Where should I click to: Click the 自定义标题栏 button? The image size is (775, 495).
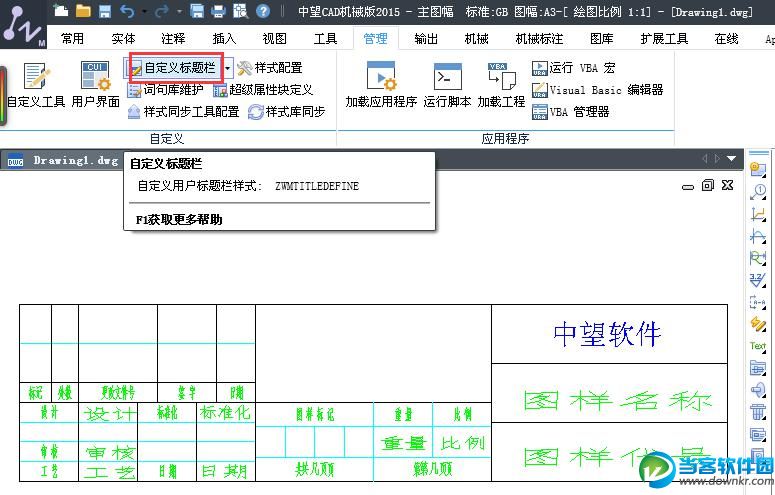(173, 68)
